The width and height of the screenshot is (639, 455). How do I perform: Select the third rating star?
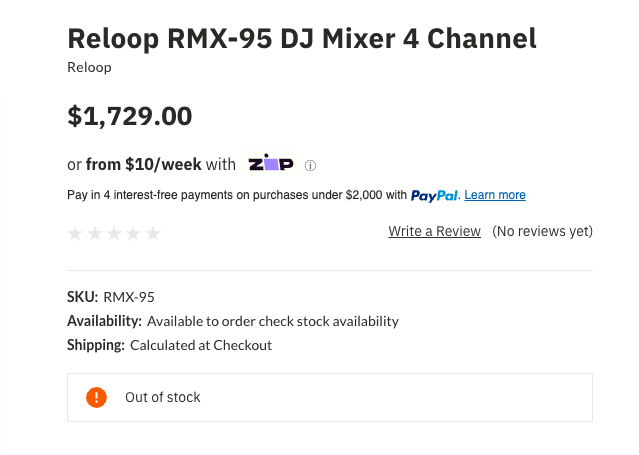pyautogui.click(x=114, y=233)
